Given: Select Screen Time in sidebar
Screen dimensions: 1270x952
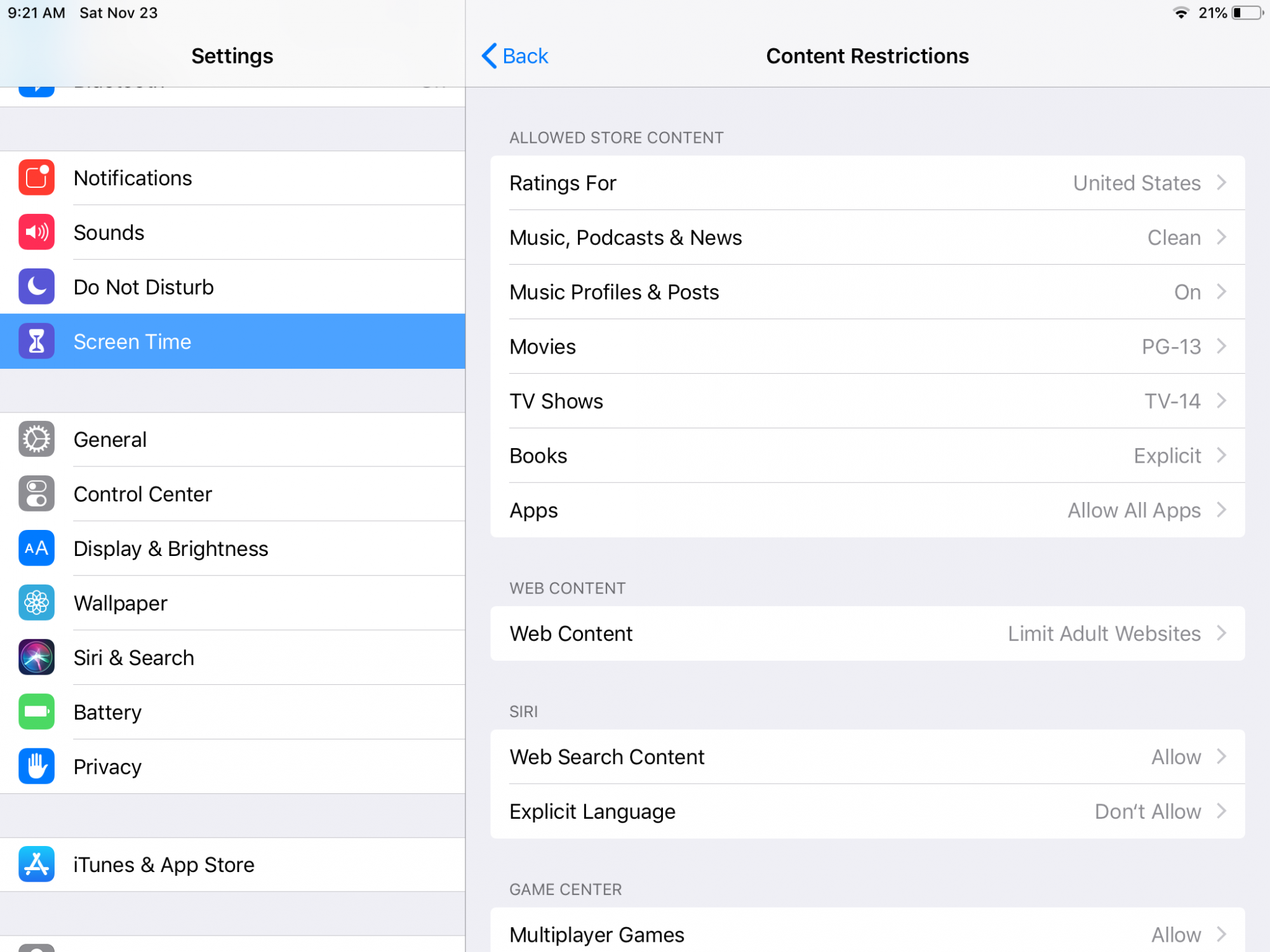Looking at the screenshot, I should click(x=232, y=341).
